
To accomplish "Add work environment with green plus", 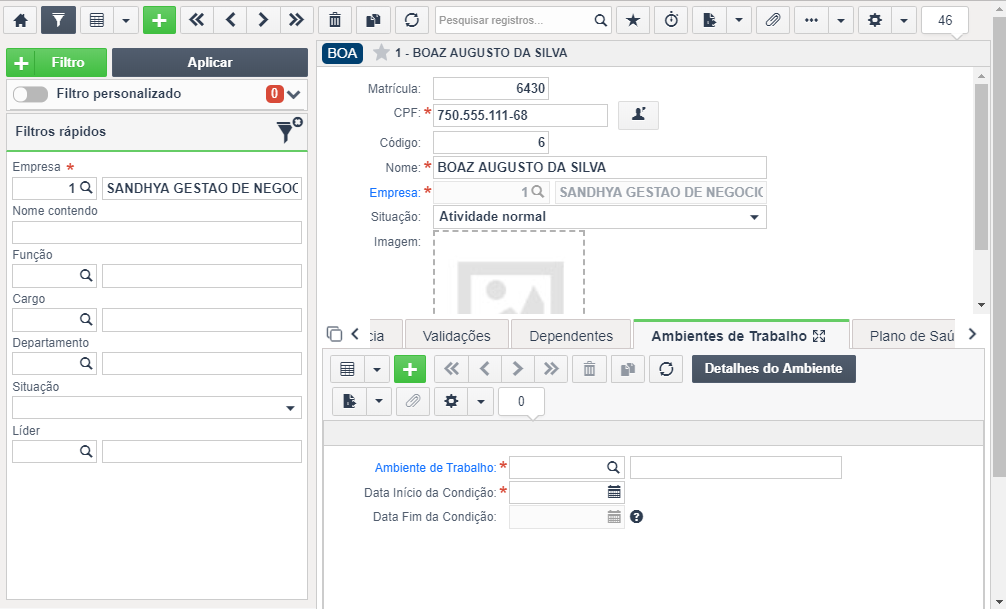I will 410,369.
